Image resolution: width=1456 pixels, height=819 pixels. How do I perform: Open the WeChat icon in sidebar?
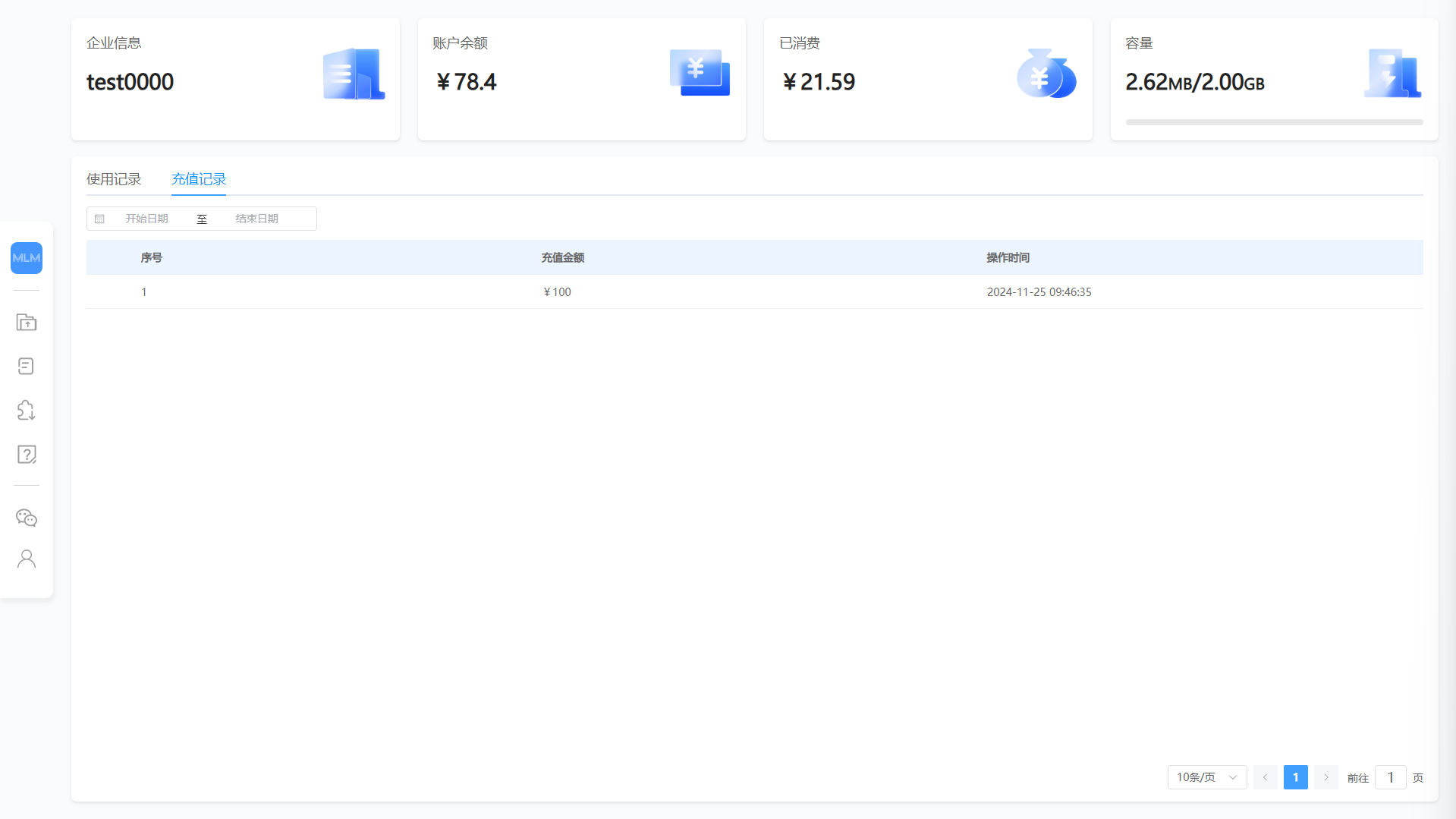27,518
